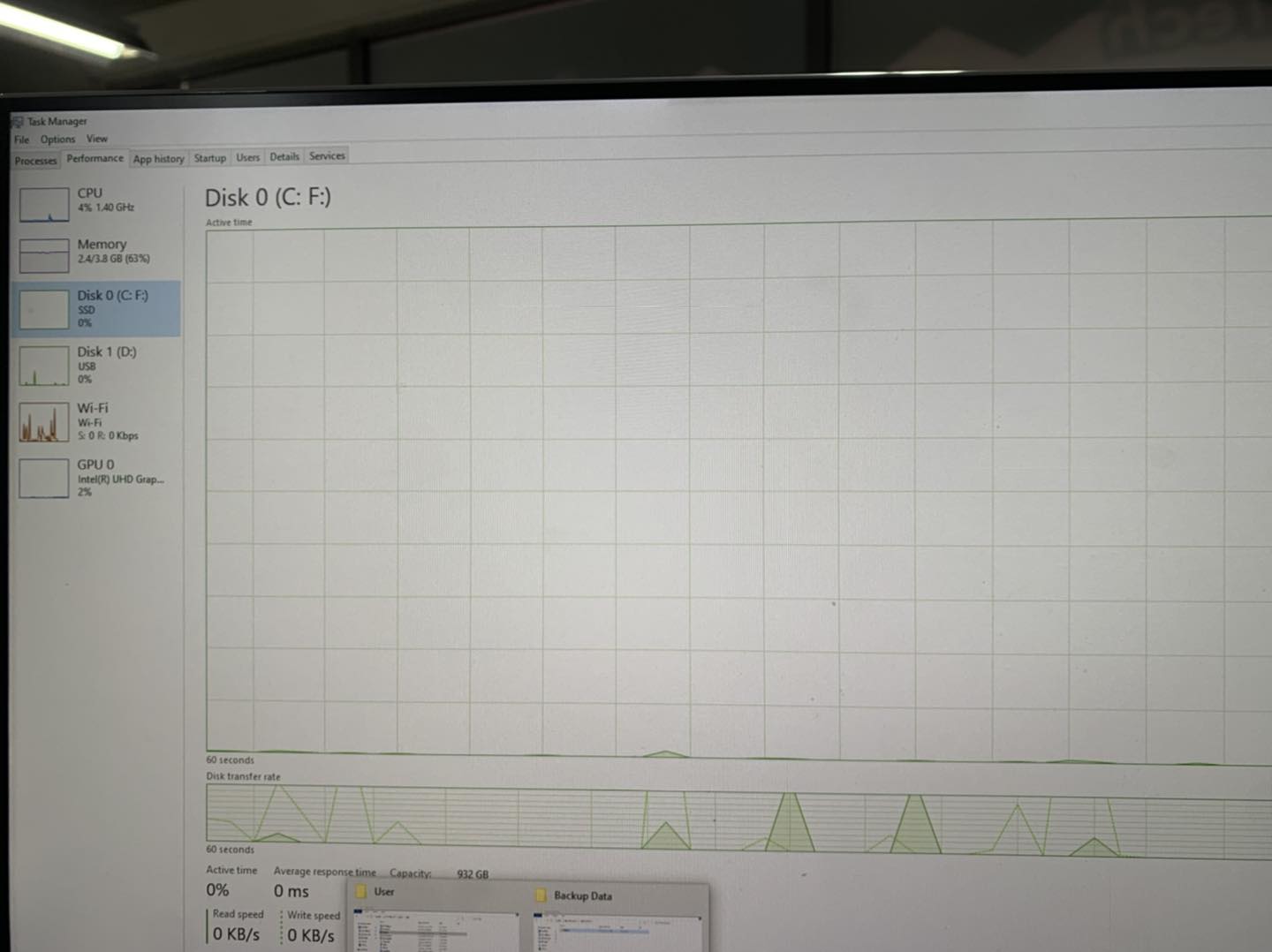Select the GPU 0 Intel UHD graph
1272x952 pixels.
(44, 478)
